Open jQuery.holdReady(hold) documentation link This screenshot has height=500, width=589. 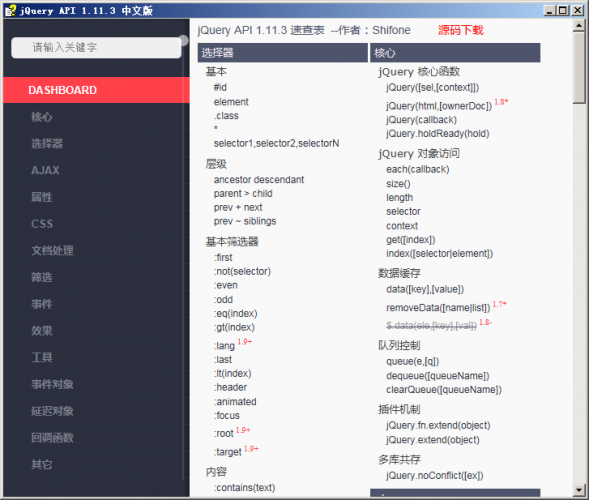pyautogui.click(x=438, y=134)
